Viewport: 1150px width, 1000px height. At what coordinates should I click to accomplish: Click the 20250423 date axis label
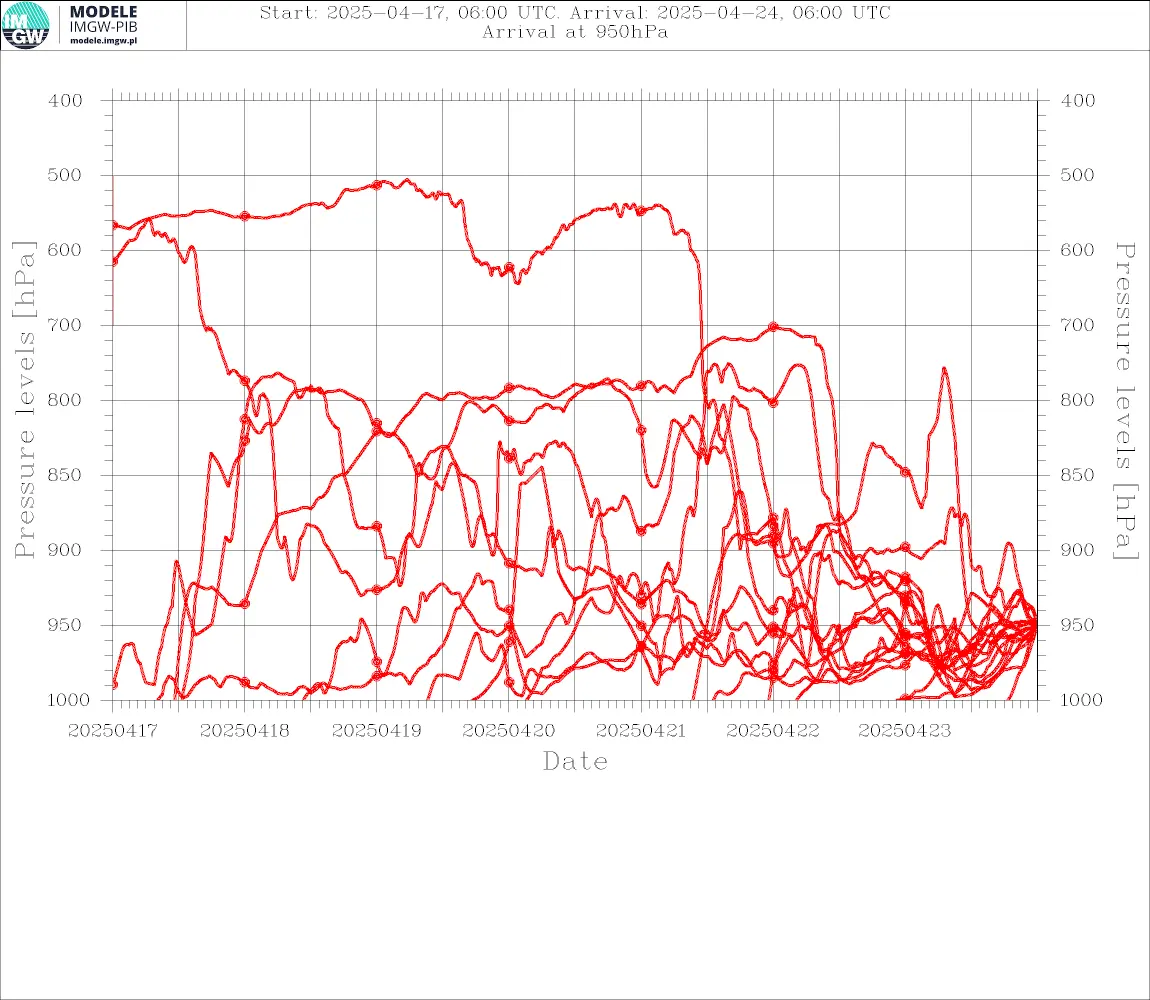pyautogui.click(x=905, y=731)
